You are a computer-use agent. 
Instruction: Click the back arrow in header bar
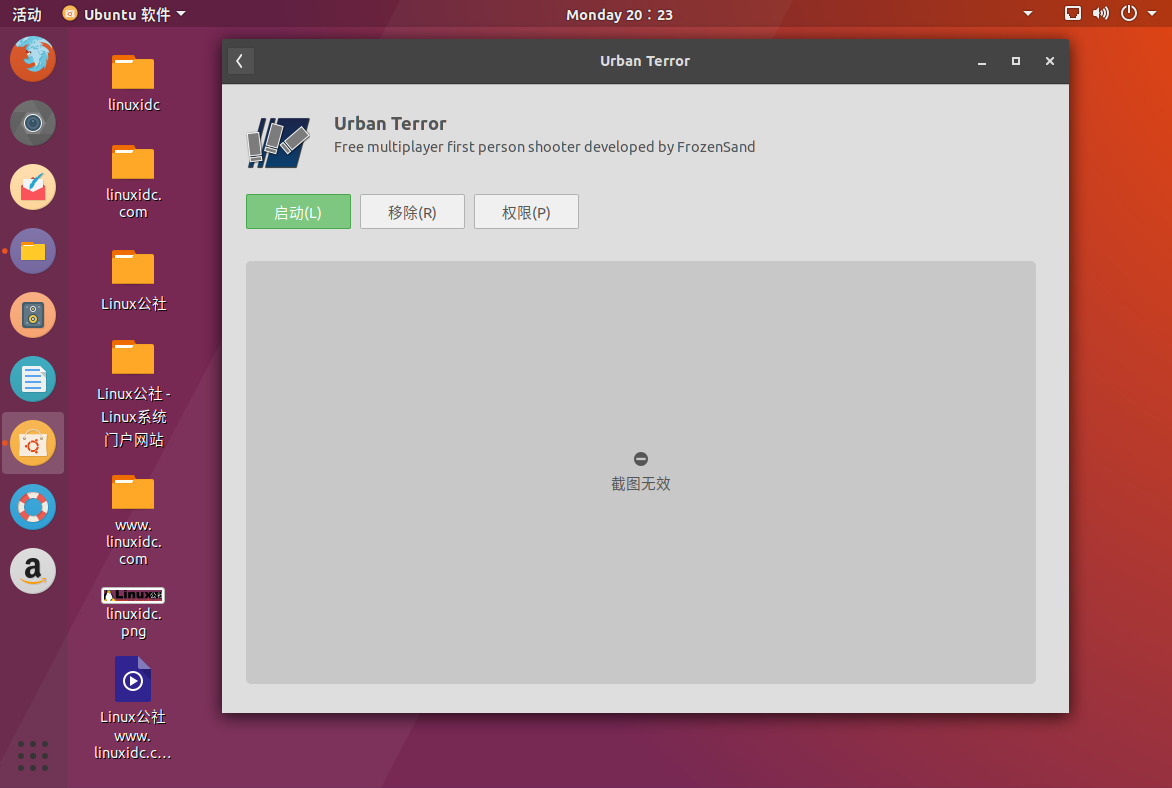[240, 61]
